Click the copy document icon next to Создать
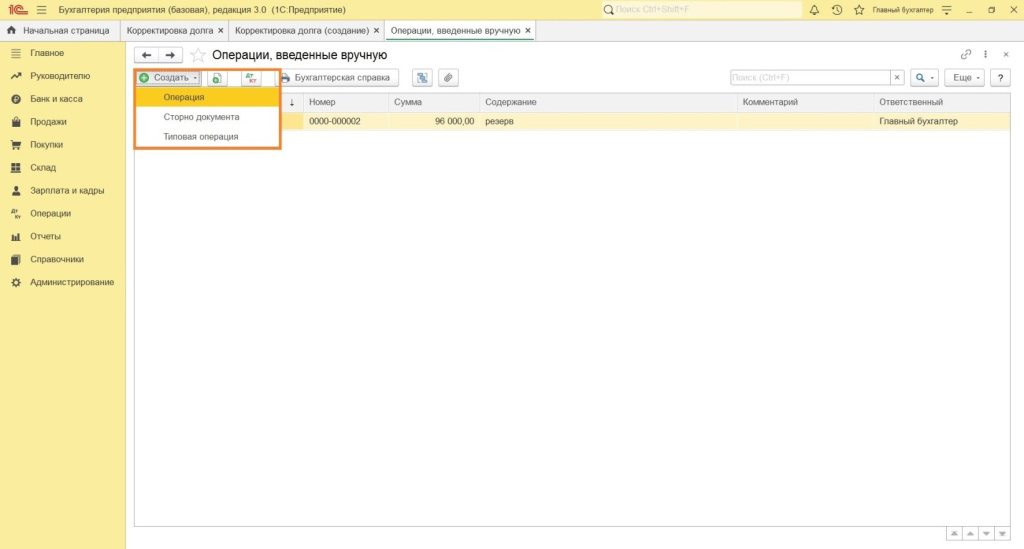Screen dimensions: 1024x549 pos(217,77)
